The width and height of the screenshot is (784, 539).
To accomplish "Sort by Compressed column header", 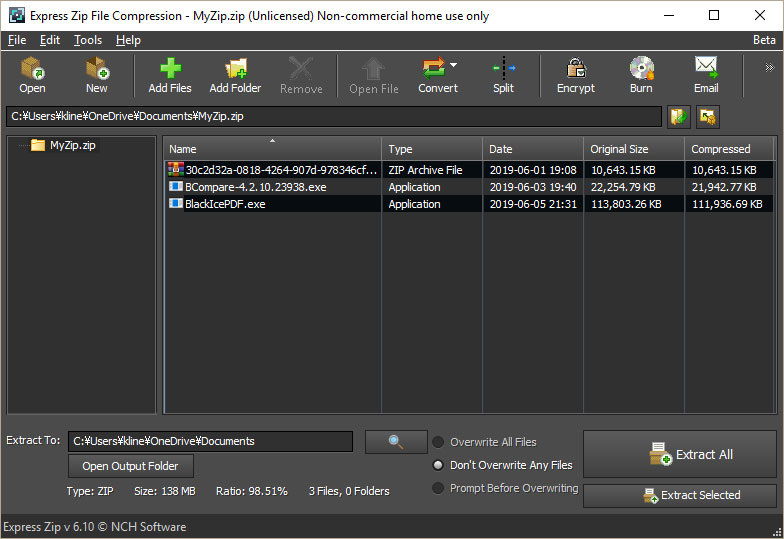I will [730, 149].
